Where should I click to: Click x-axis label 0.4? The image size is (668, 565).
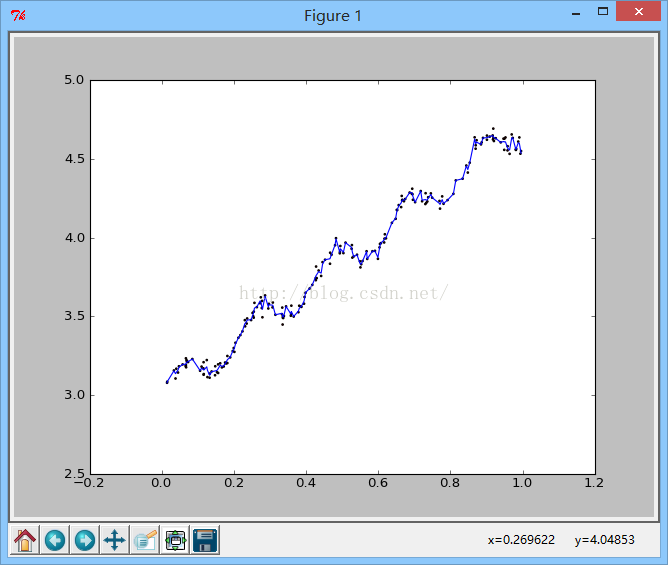(306, 483)
